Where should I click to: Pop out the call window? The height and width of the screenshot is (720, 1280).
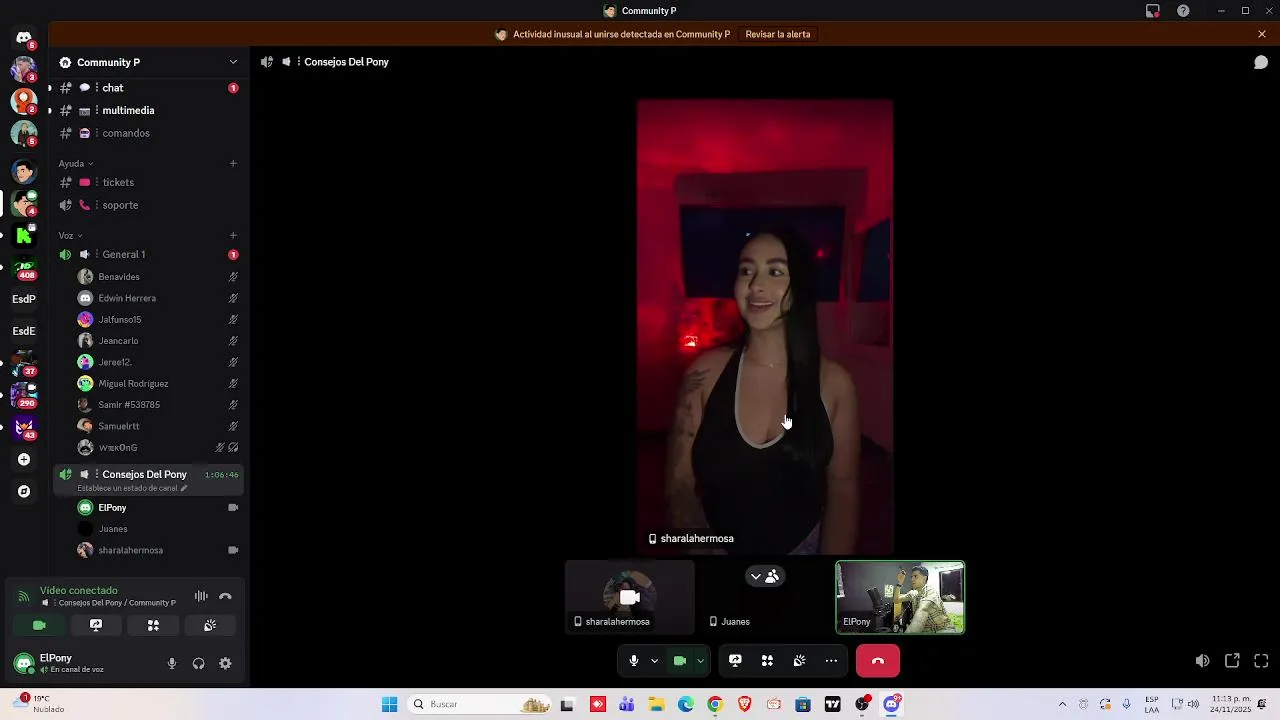pyautogui.click(x=1232, y=661)
